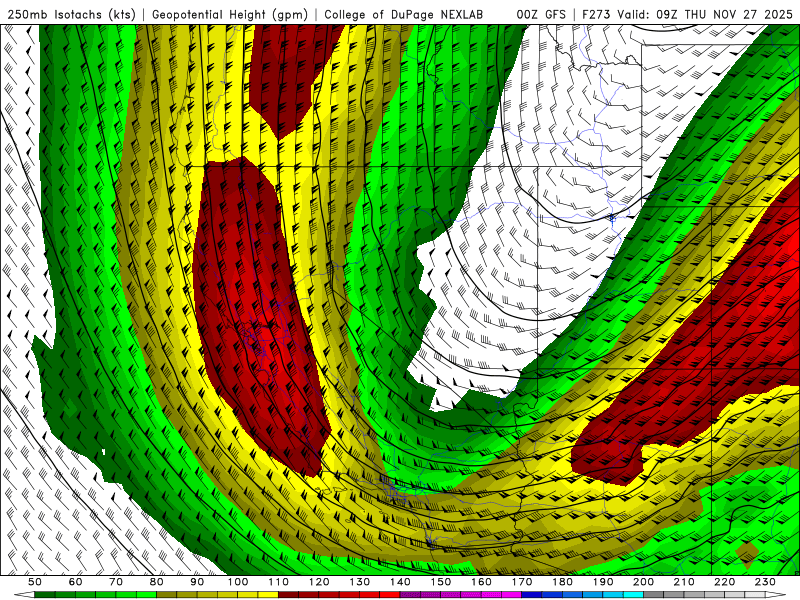This screenshot has height=600, width=800.
Task: Click the 70 value on the color scale
Action: (116, 582)
